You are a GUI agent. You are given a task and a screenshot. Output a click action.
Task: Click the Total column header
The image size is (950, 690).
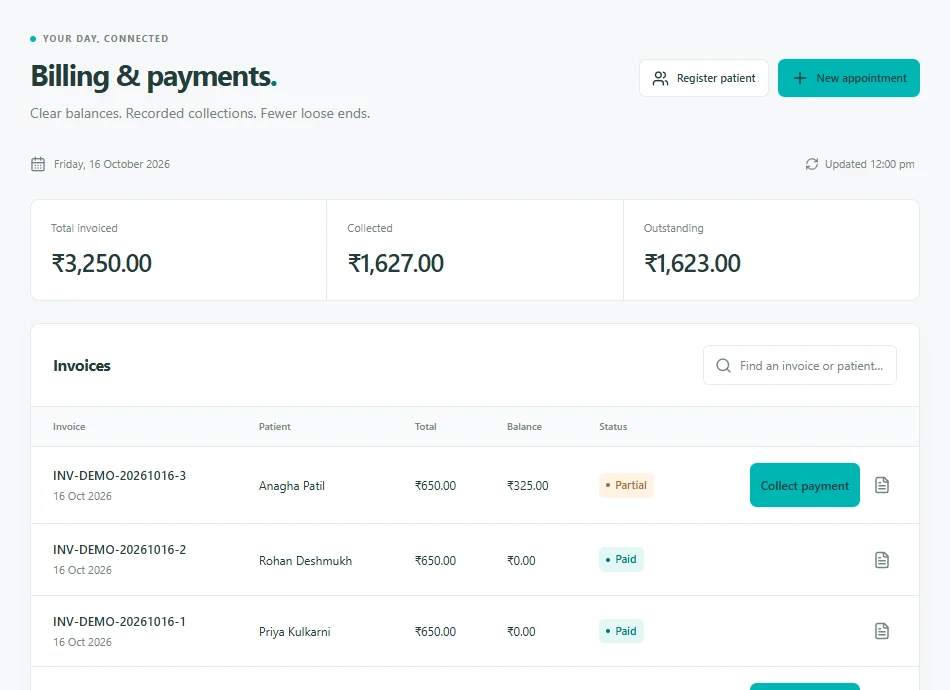point(425,426)
